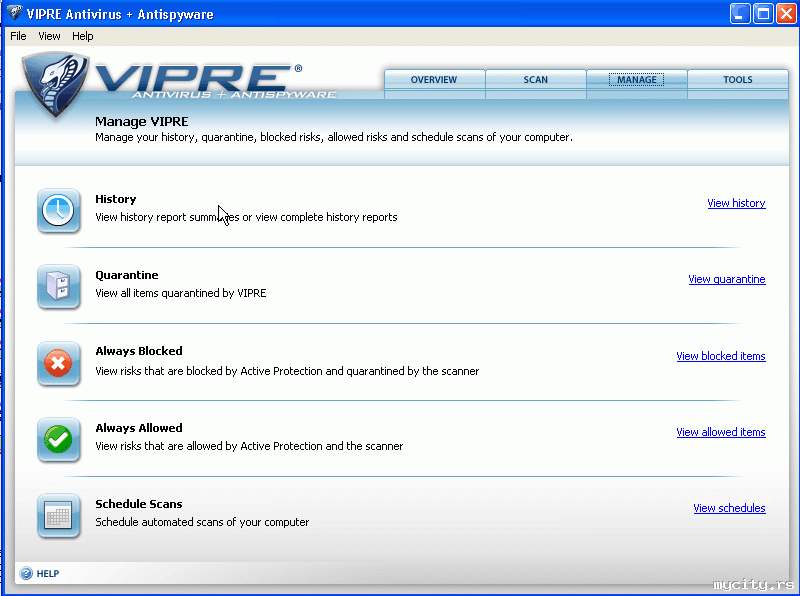
Task: Click 'View history report summaries' description text
Action: point(246,217)
